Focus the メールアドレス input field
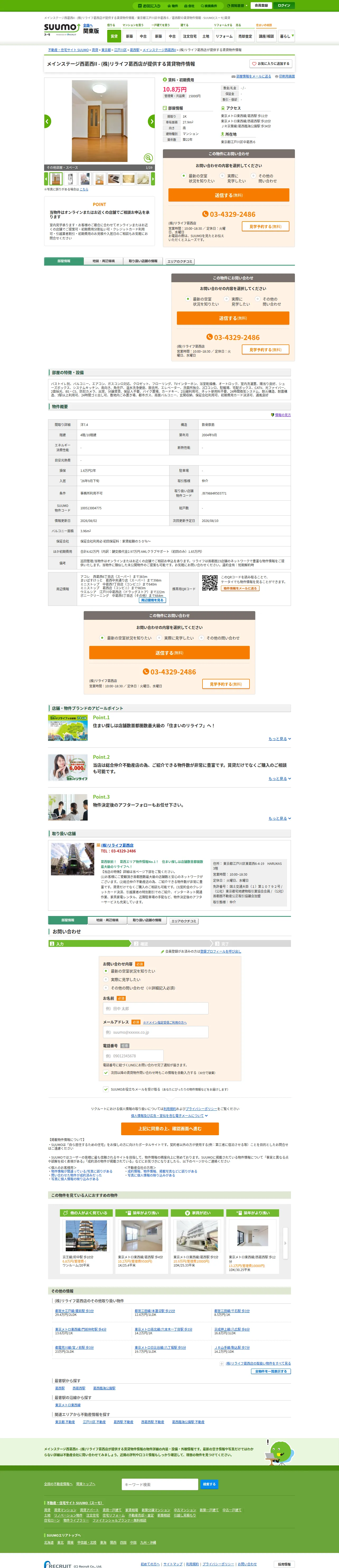339x1568 pixels. pyautogui.click(x=156, y=1032)
